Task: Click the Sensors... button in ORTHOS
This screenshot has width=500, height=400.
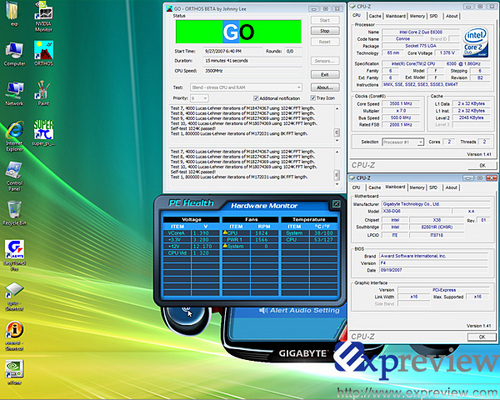Action: tap(325, 61)
